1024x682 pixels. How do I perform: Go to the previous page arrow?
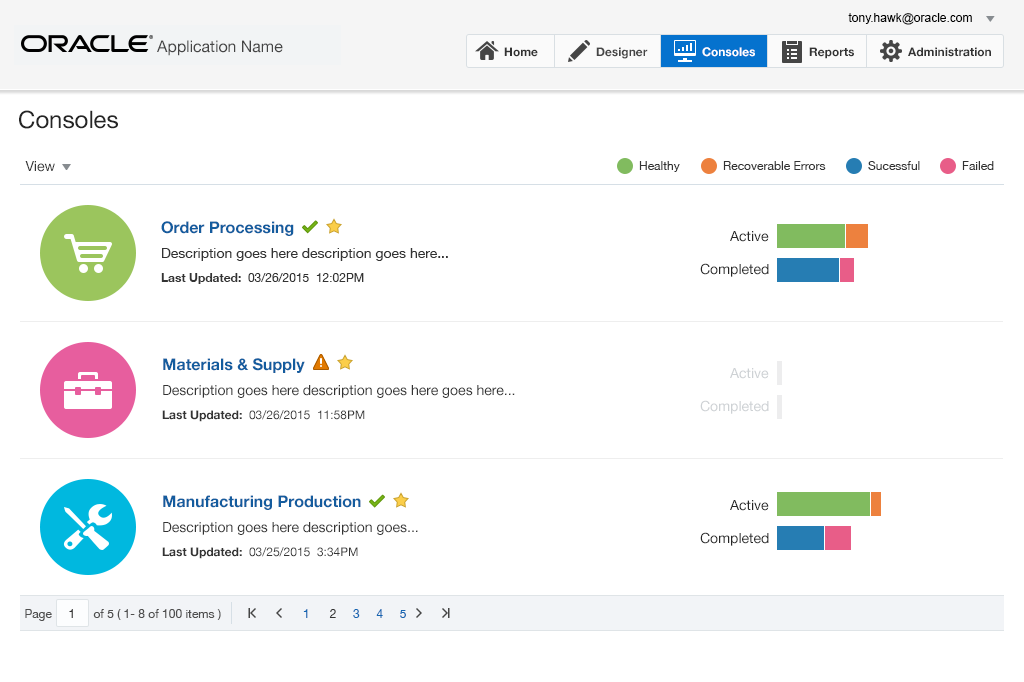coord(279,613)
